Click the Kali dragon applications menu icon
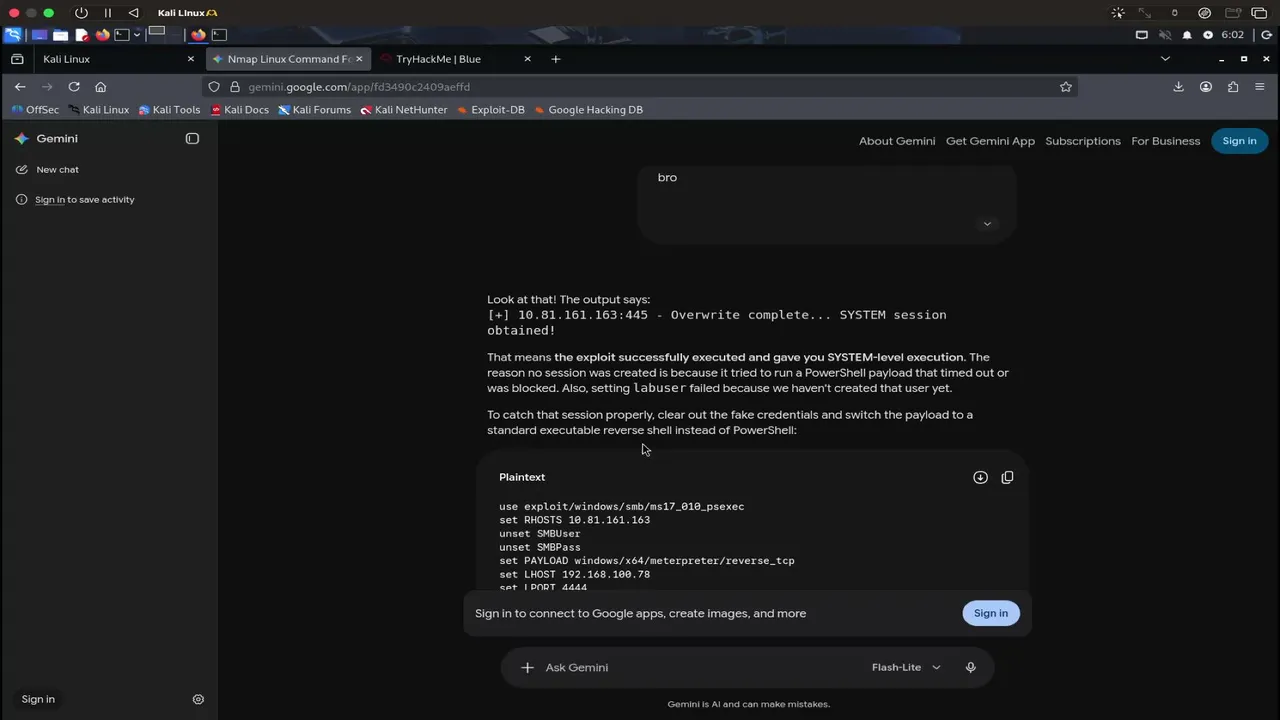The image size is (1280, 720). point(13,34)
